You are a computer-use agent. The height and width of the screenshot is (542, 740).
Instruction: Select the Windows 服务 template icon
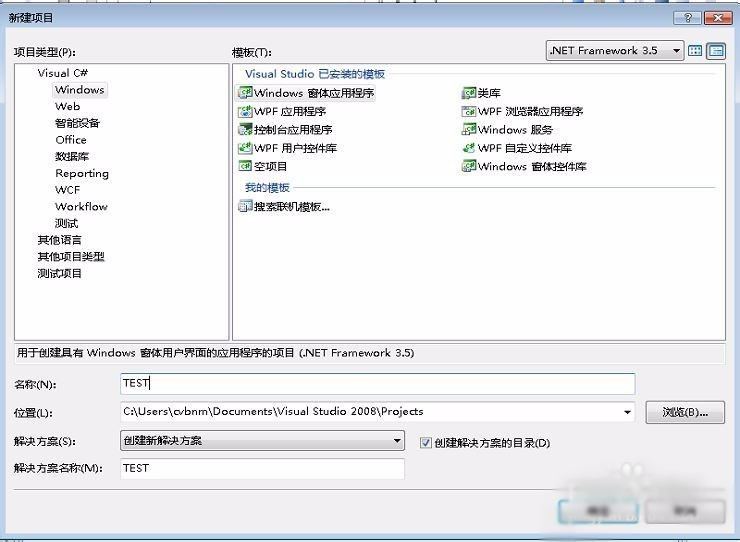point(468,129)
